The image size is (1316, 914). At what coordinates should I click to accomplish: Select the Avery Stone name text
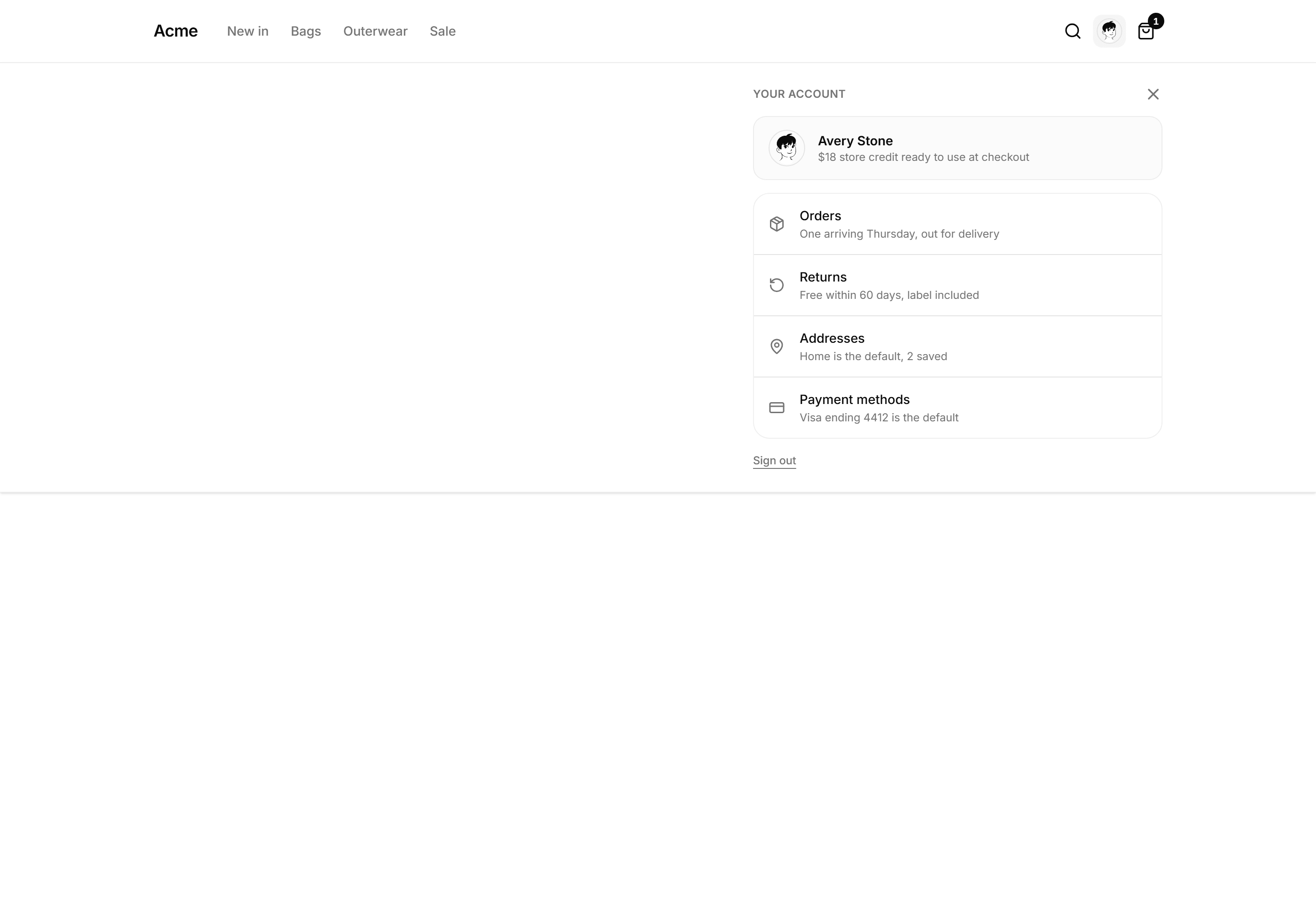pos(855,141)
